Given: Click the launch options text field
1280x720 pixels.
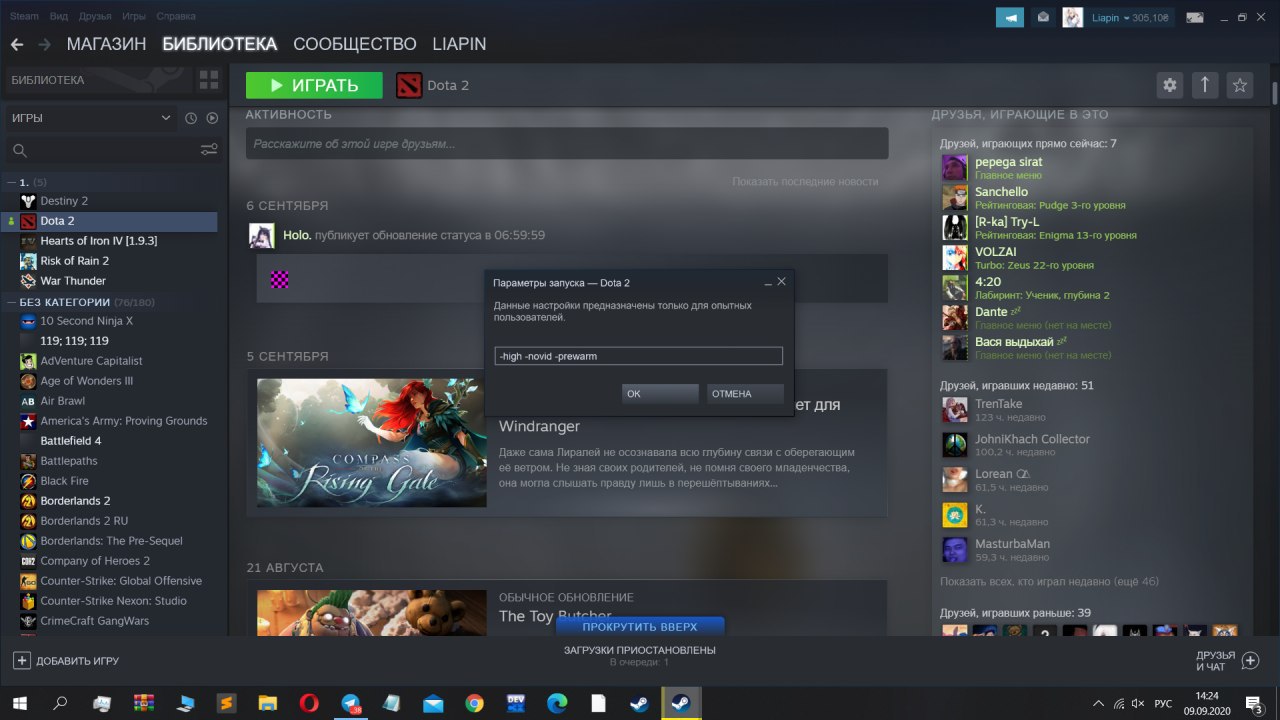Looking at the screenshot, I should (x=638, y=356).
